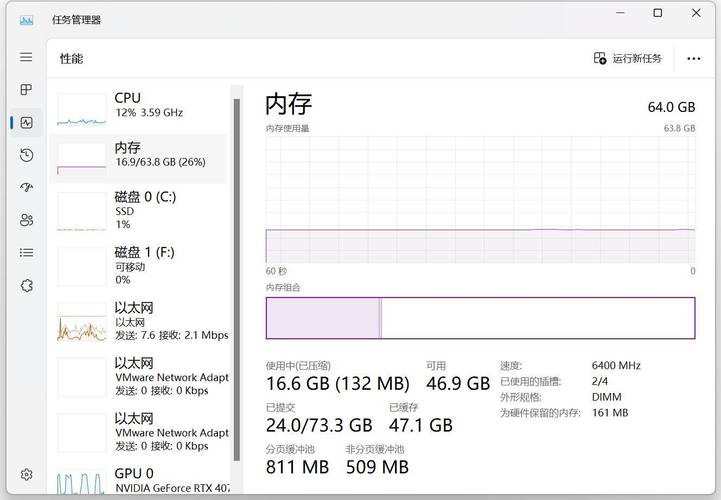Select 磁盘 1 (F:) removable disk
Image resolution: width=721 pixels, height=500 pixels.
tap(141, 265)
